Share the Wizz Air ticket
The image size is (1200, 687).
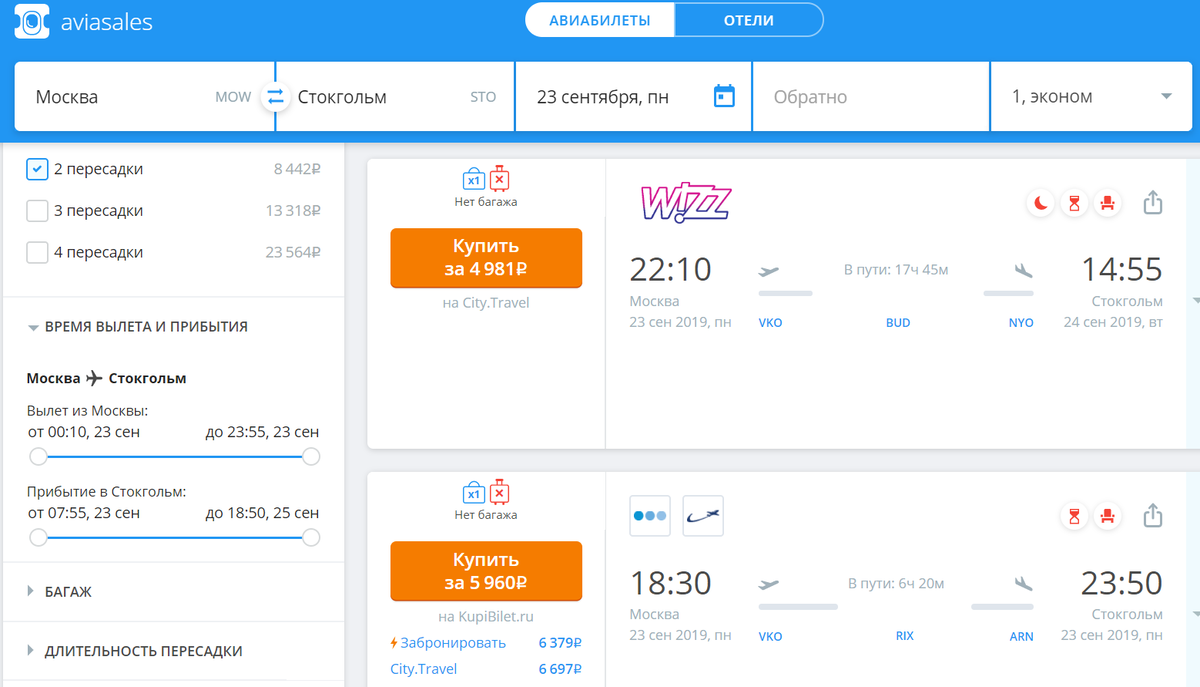pos(1153,202)
